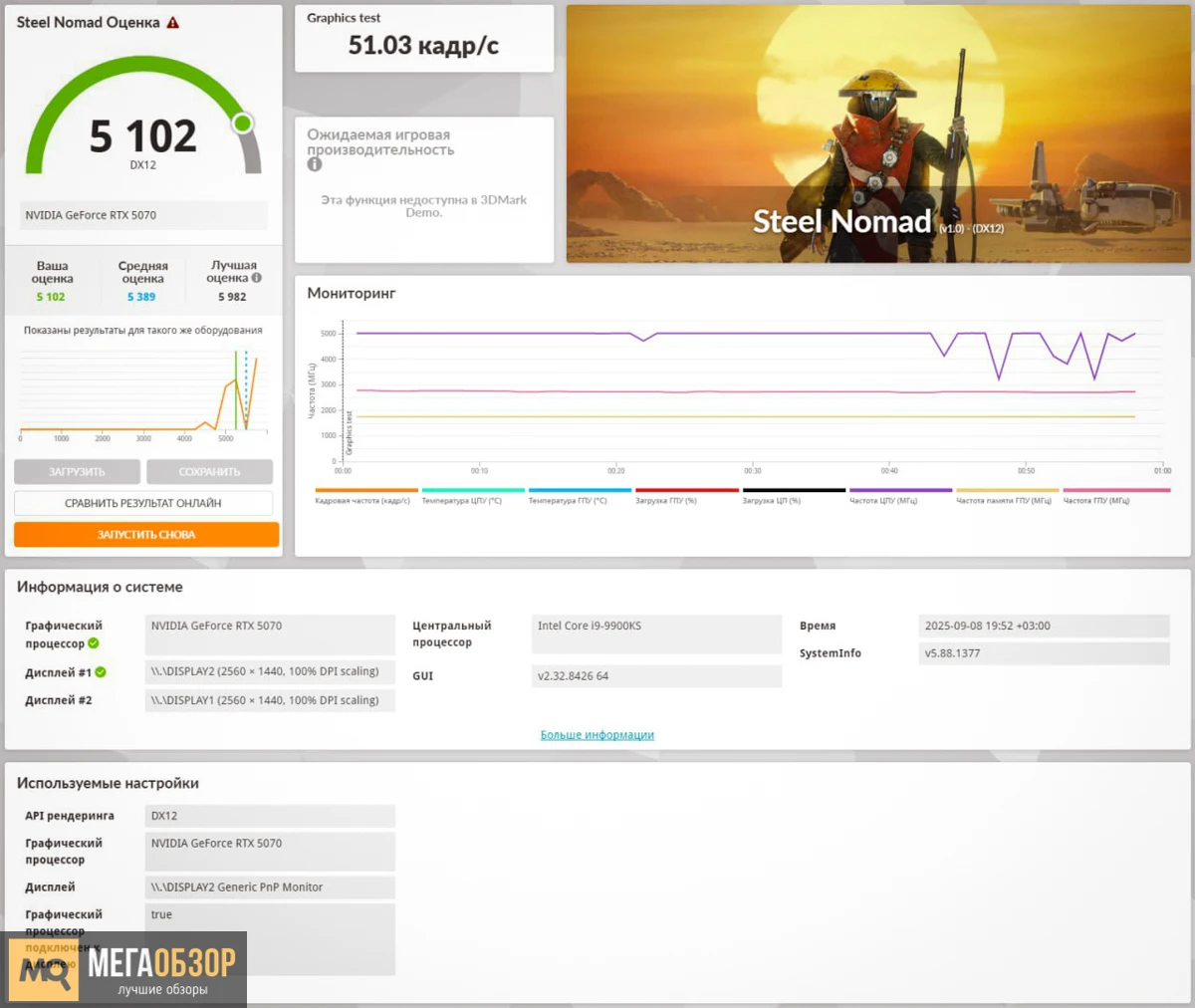Click the info icon under Ожидаемая игровая производительность
Viewport: 1195px width, 1008px height.
point(315,164)
